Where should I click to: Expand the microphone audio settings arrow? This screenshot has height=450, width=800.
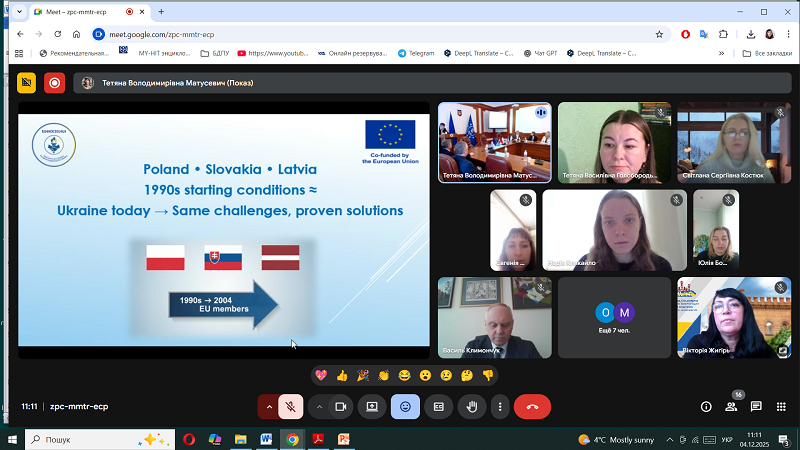(x=268, y=407)
